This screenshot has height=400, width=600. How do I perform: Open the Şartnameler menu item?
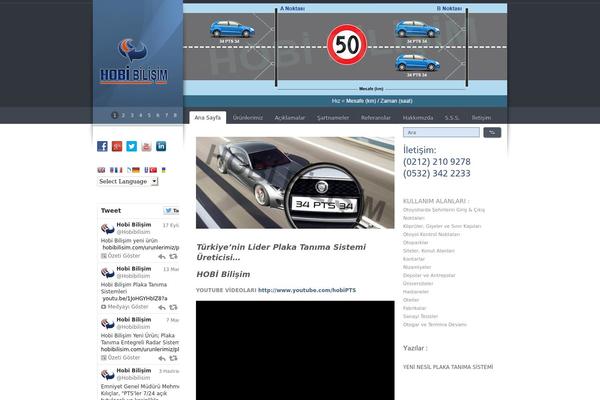tap(333, 118)
